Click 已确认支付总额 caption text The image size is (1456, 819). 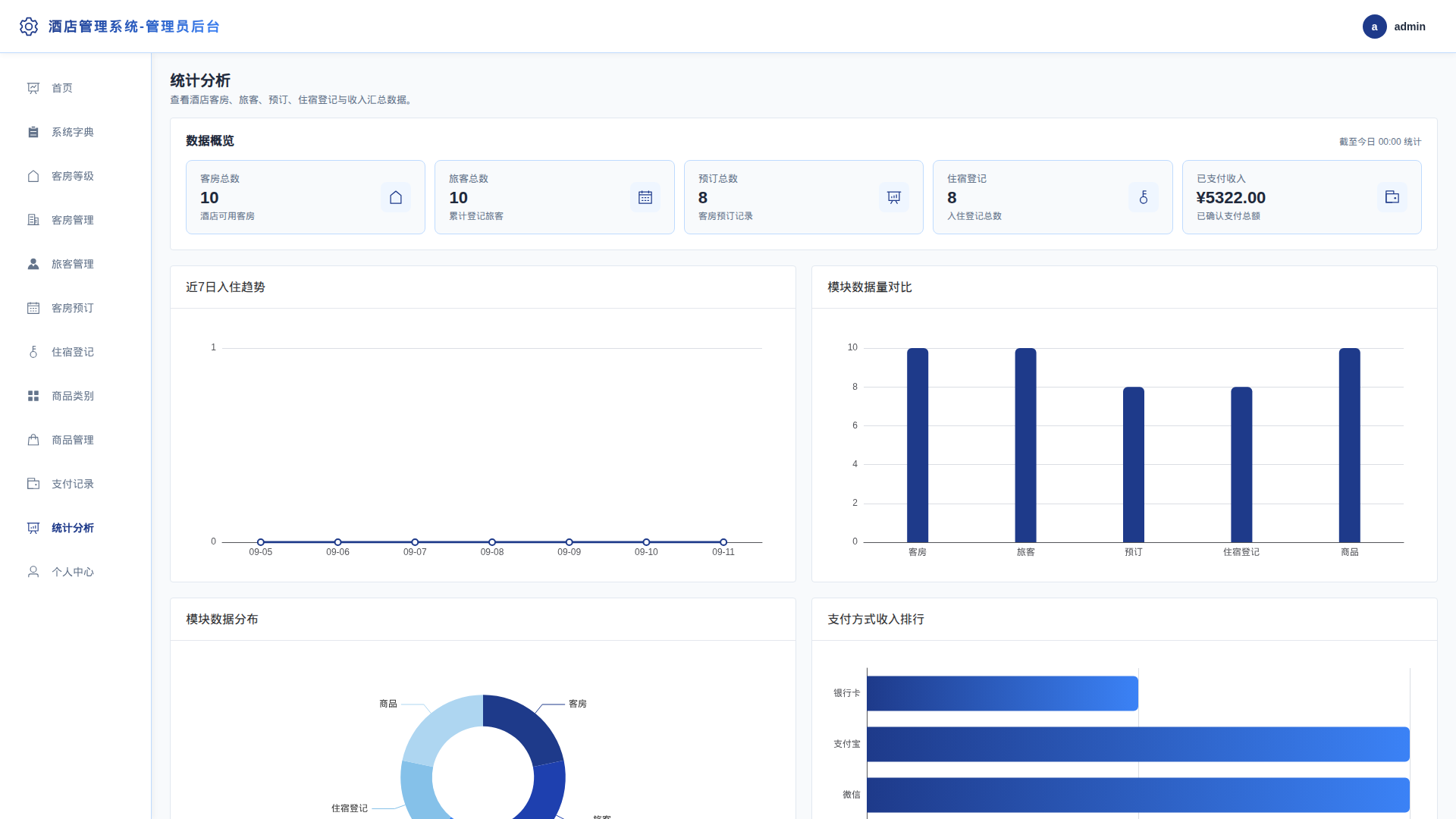pyautogui.click(x=1228, y=216)
